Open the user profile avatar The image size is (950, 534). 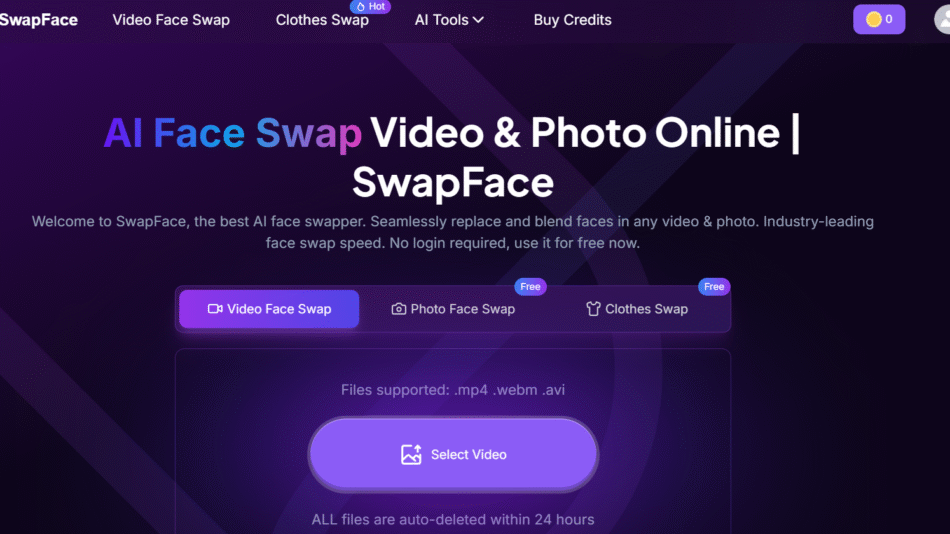pos(943,19)
